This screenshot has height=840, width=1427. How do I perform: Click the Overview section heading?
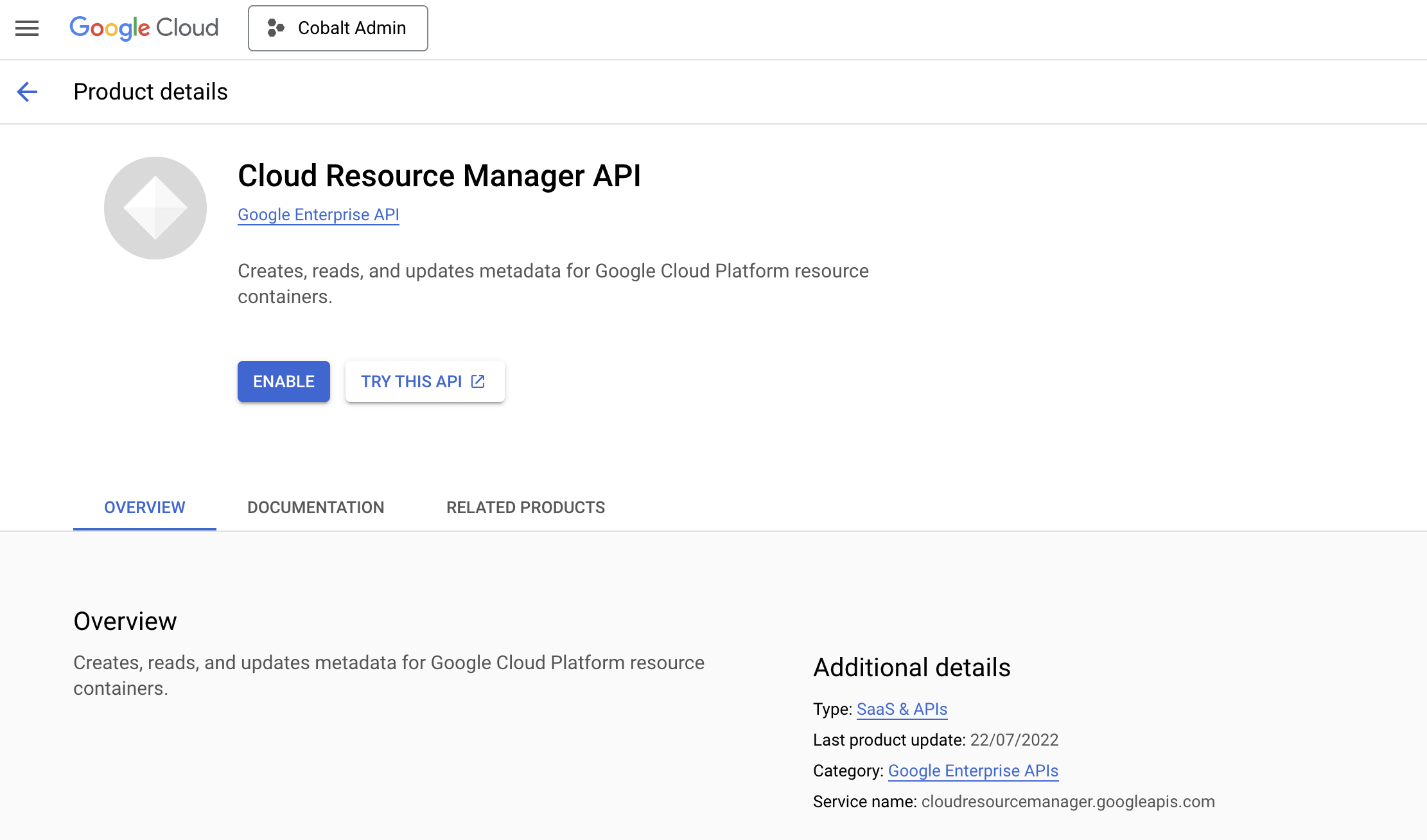tap(125, 621)
